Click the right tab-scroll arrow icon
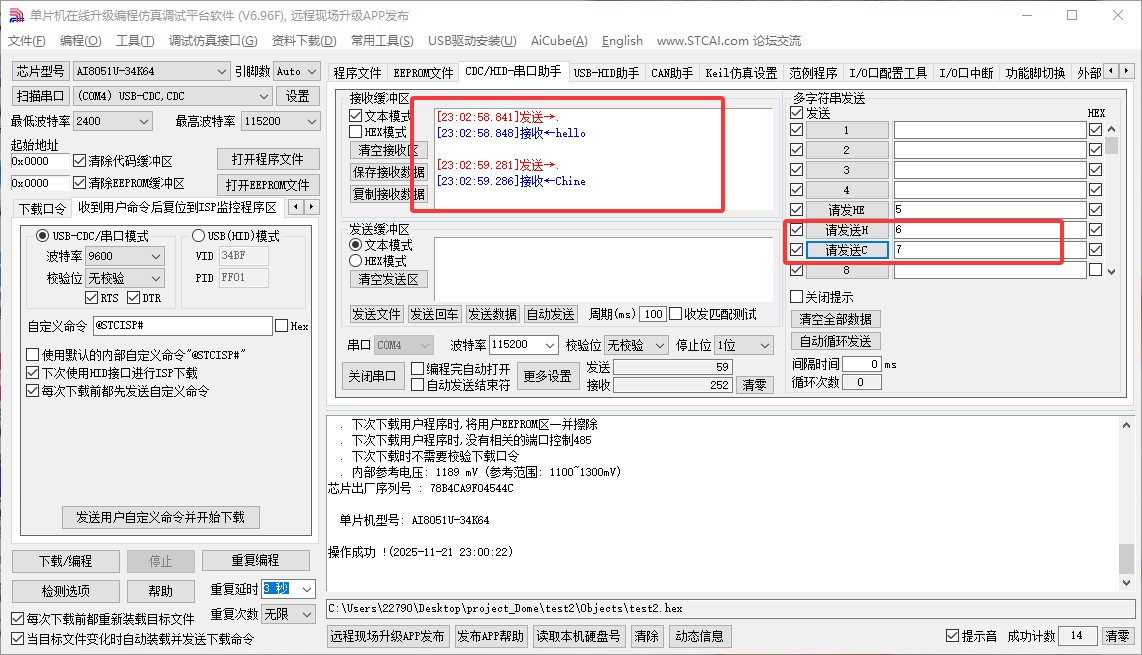This screenshot has height=655, width=1142. coord(1128,71)
